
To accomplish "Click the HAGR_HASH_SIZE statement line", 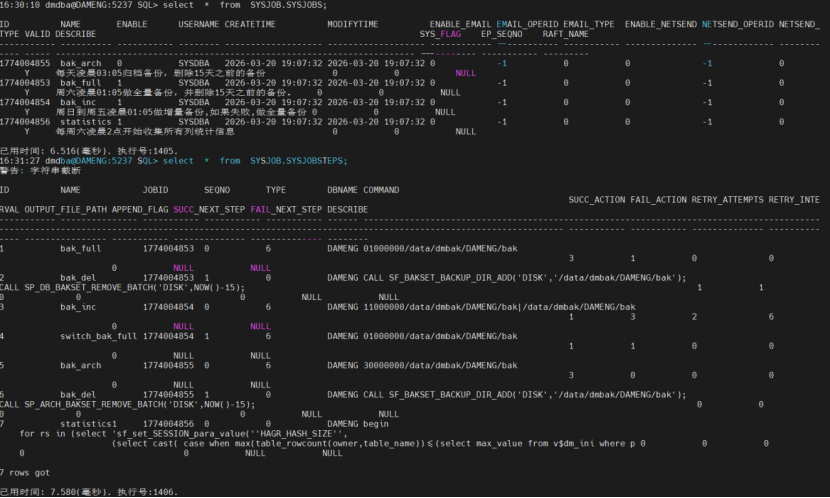I will pyautogui.click(x=184, y=434).
